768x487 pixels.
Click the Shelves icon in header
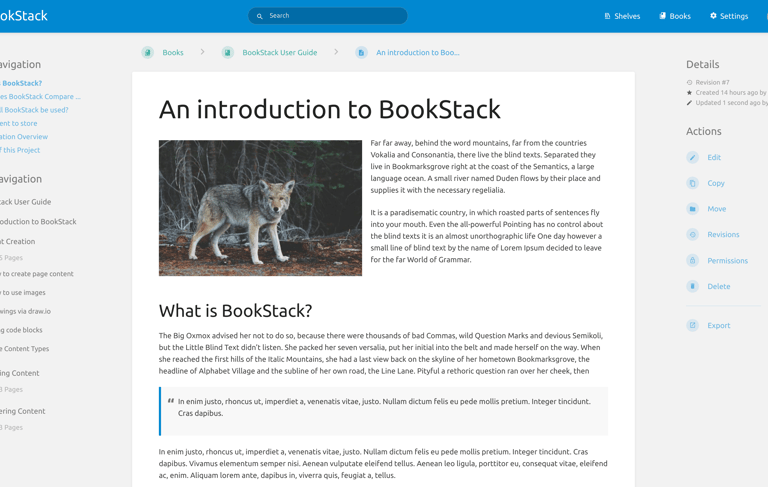pos(607,16)
